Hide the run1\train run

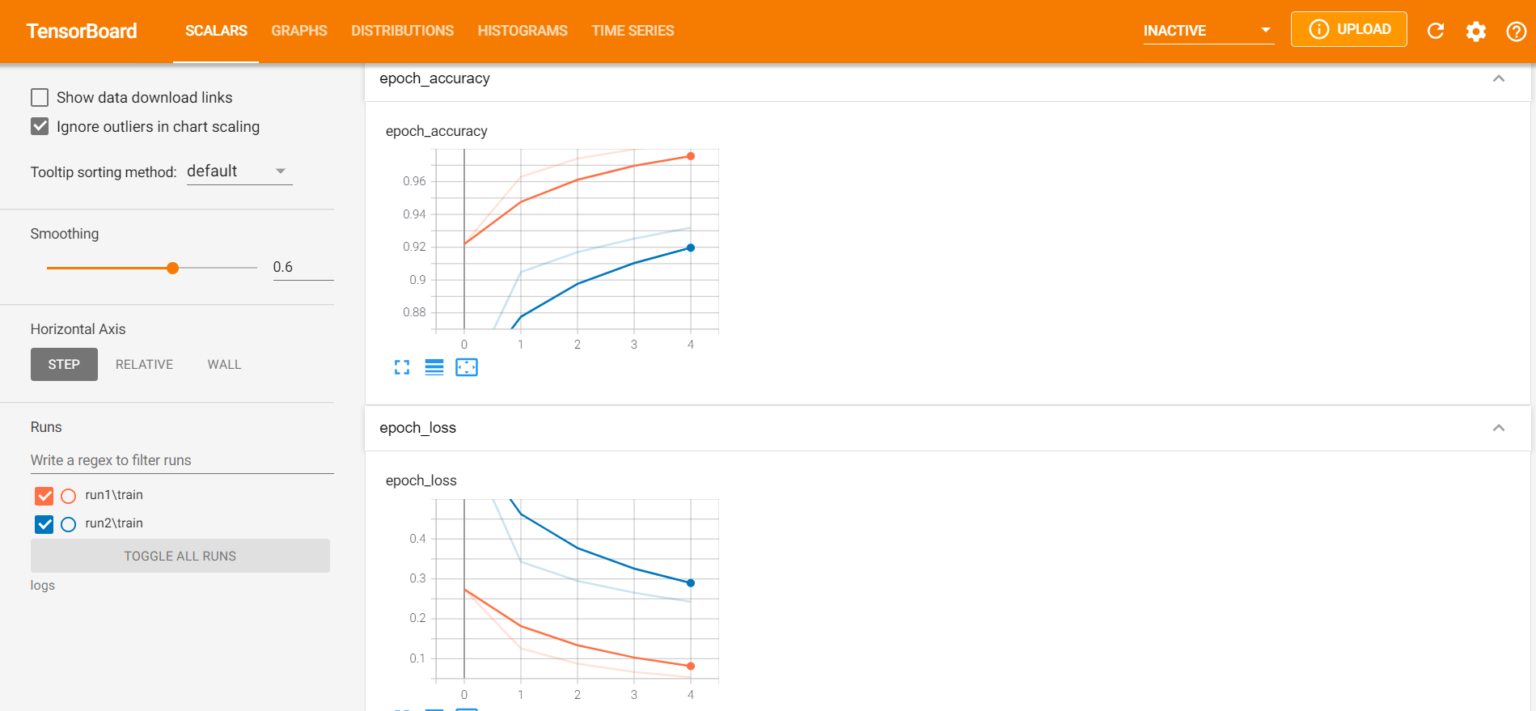click(43, 495)
